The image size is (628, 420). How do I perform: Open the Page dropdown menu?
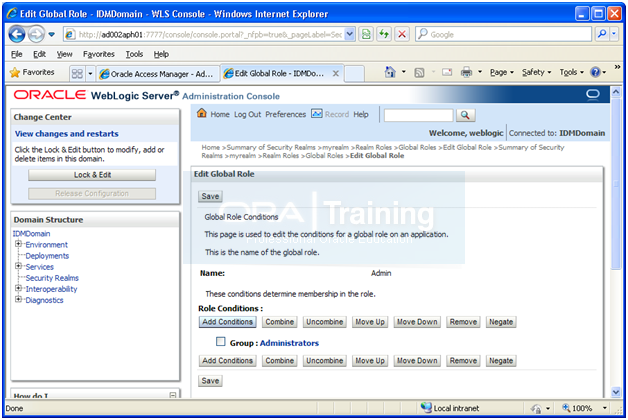click(502, 72)
